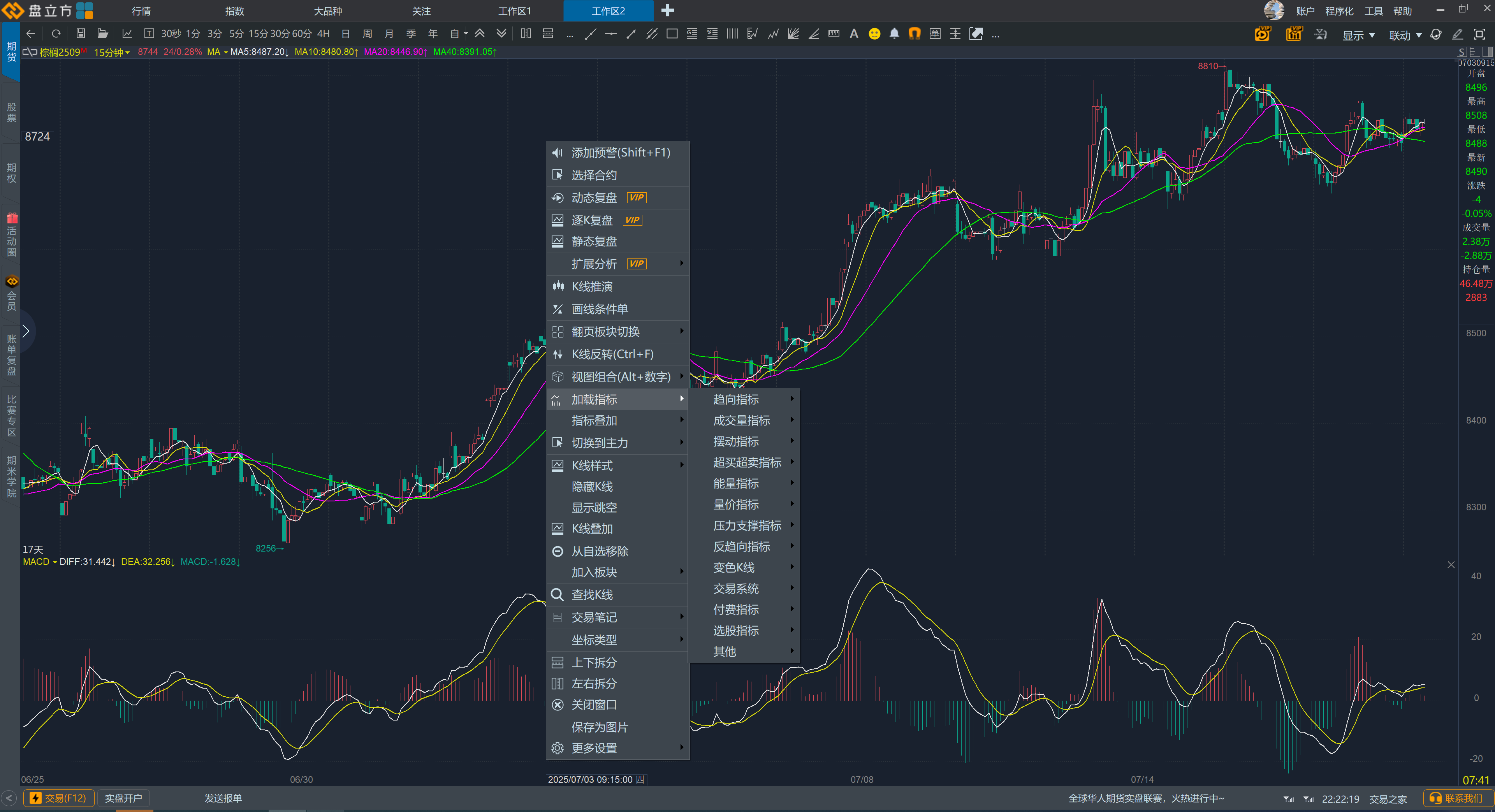
Task: Select the trend line drawing tool
Action: pos(590,33)
